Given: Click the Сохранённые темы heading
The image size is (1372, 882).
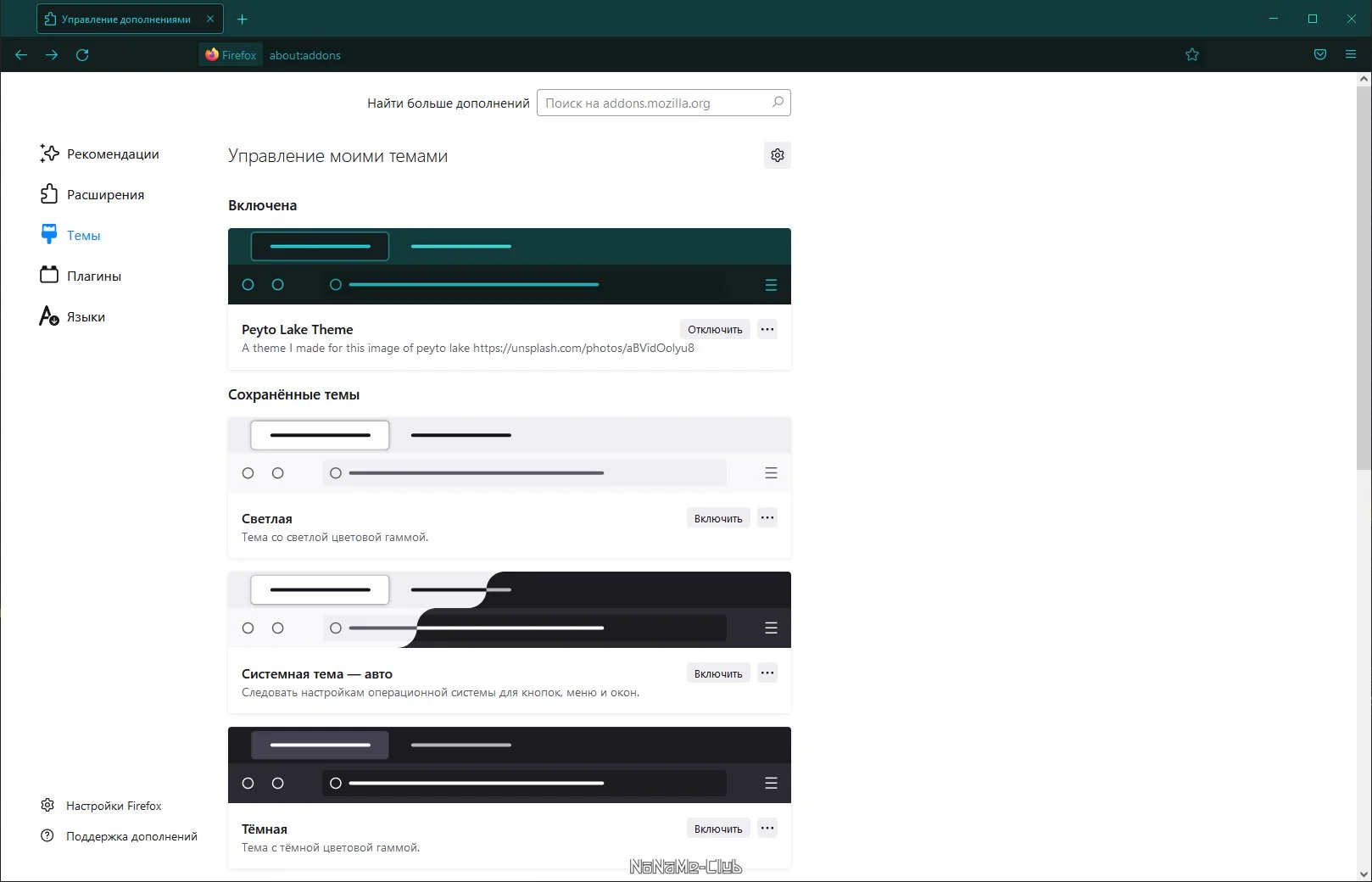Looking at the screenshot, I should pos(293,394).
